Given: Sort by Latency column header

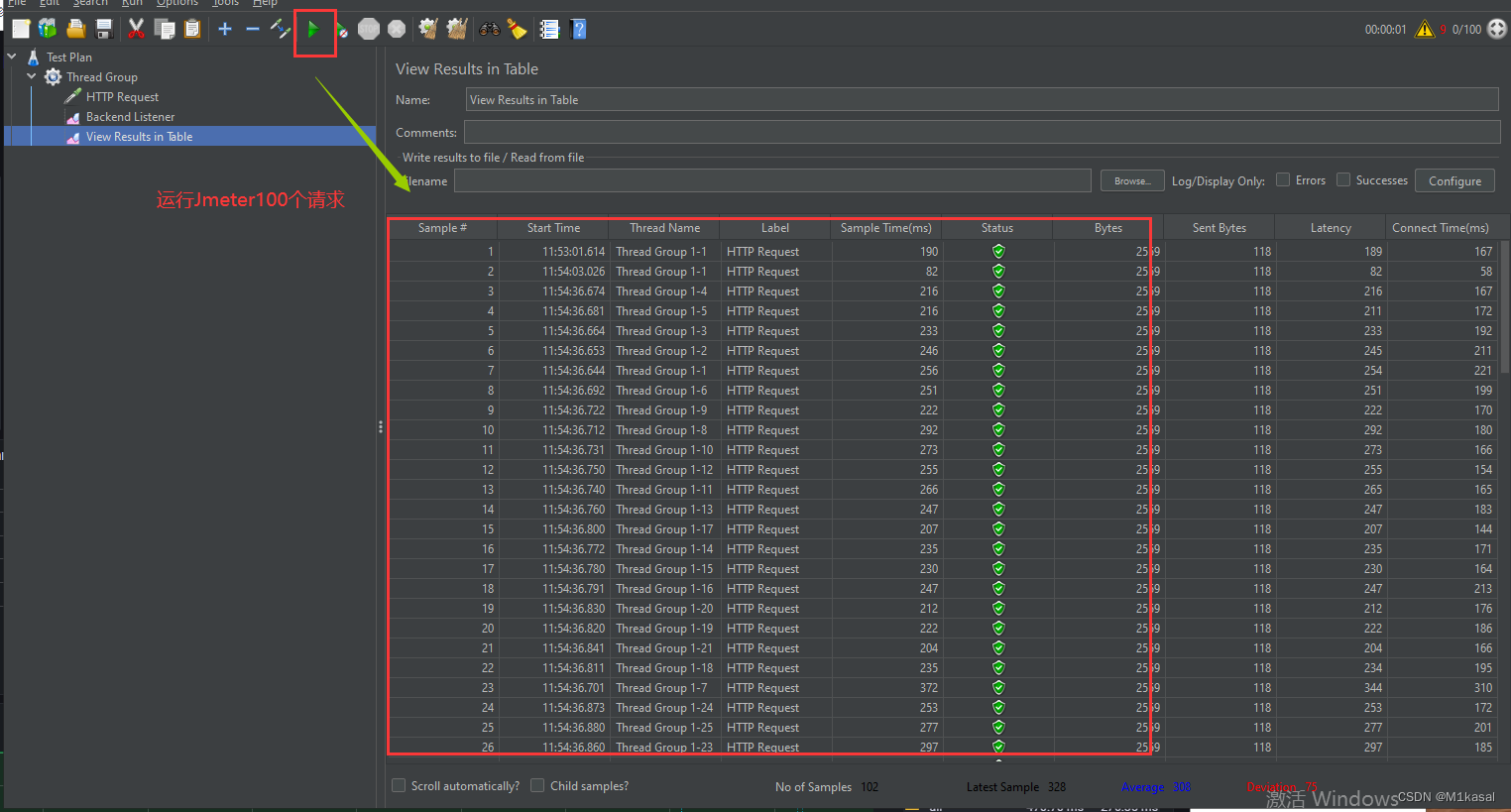Looking at the screenshot, I should coord(1330,228).
